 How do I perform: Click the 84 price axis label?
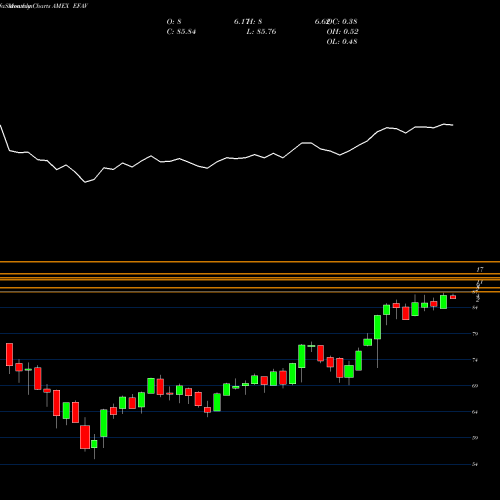pyautogui.click(x=475, y=307)
